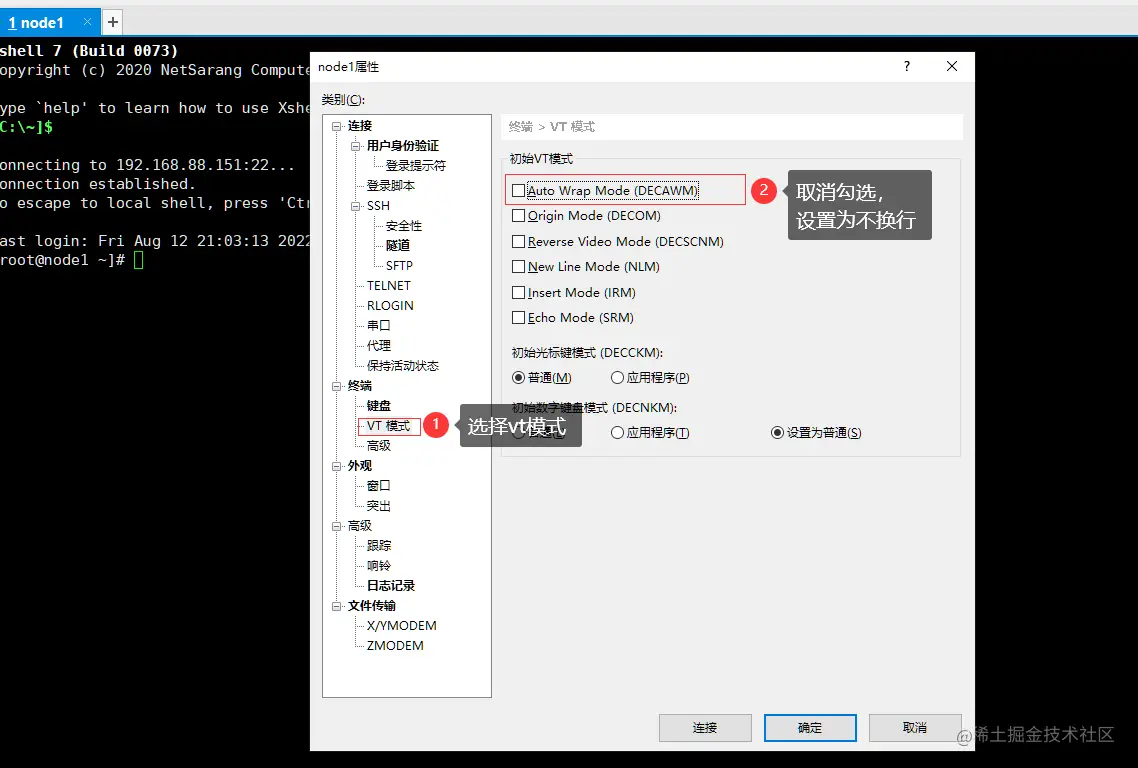Open TELNET settings
The image size is (1138, 768).
[388, 285]
